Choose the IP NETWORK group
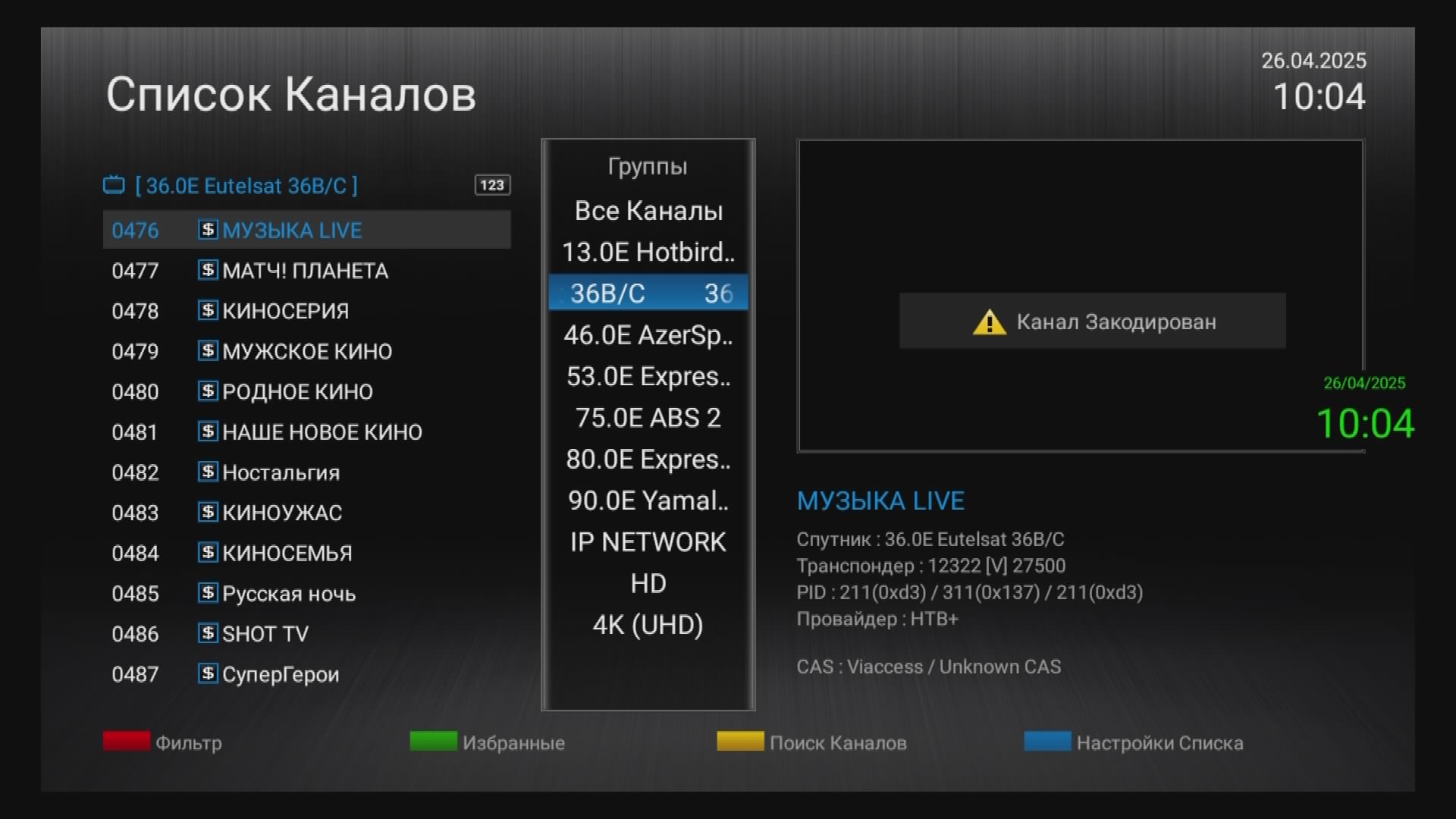Screen dimensions: 1456x819 pos(648,541)
